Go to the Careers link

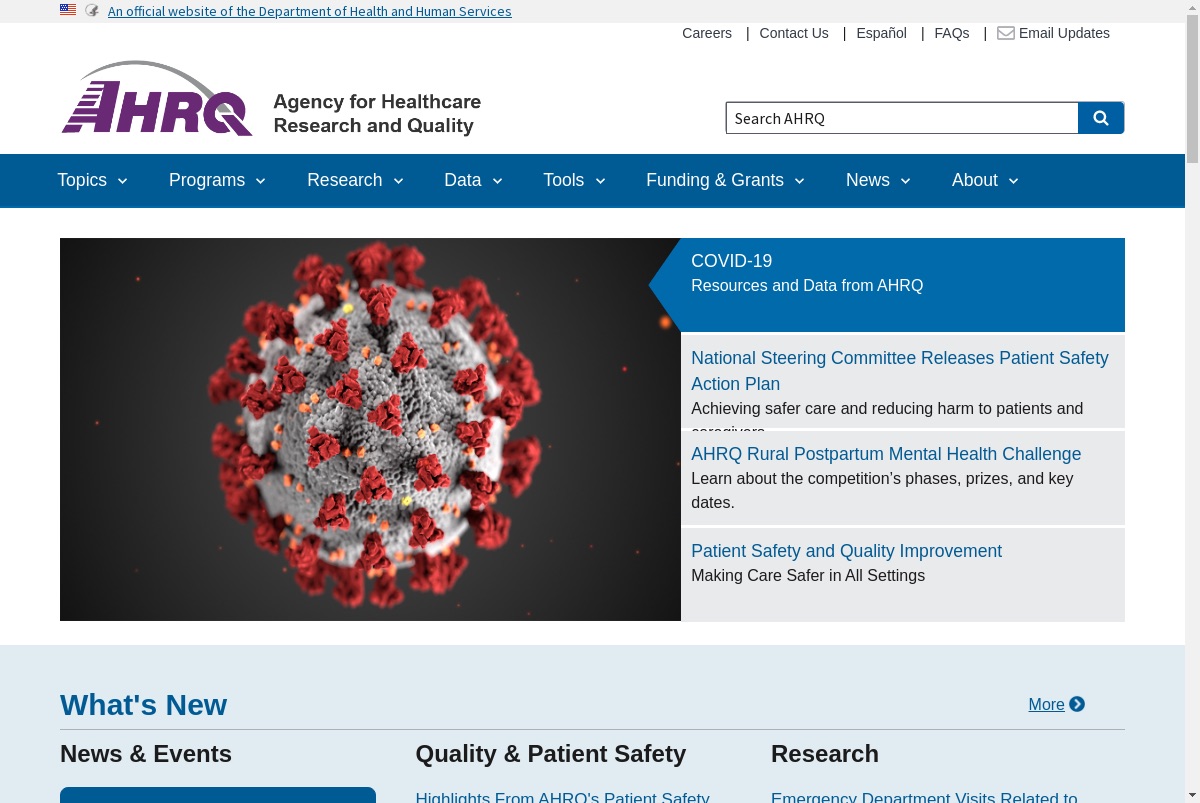707,33
